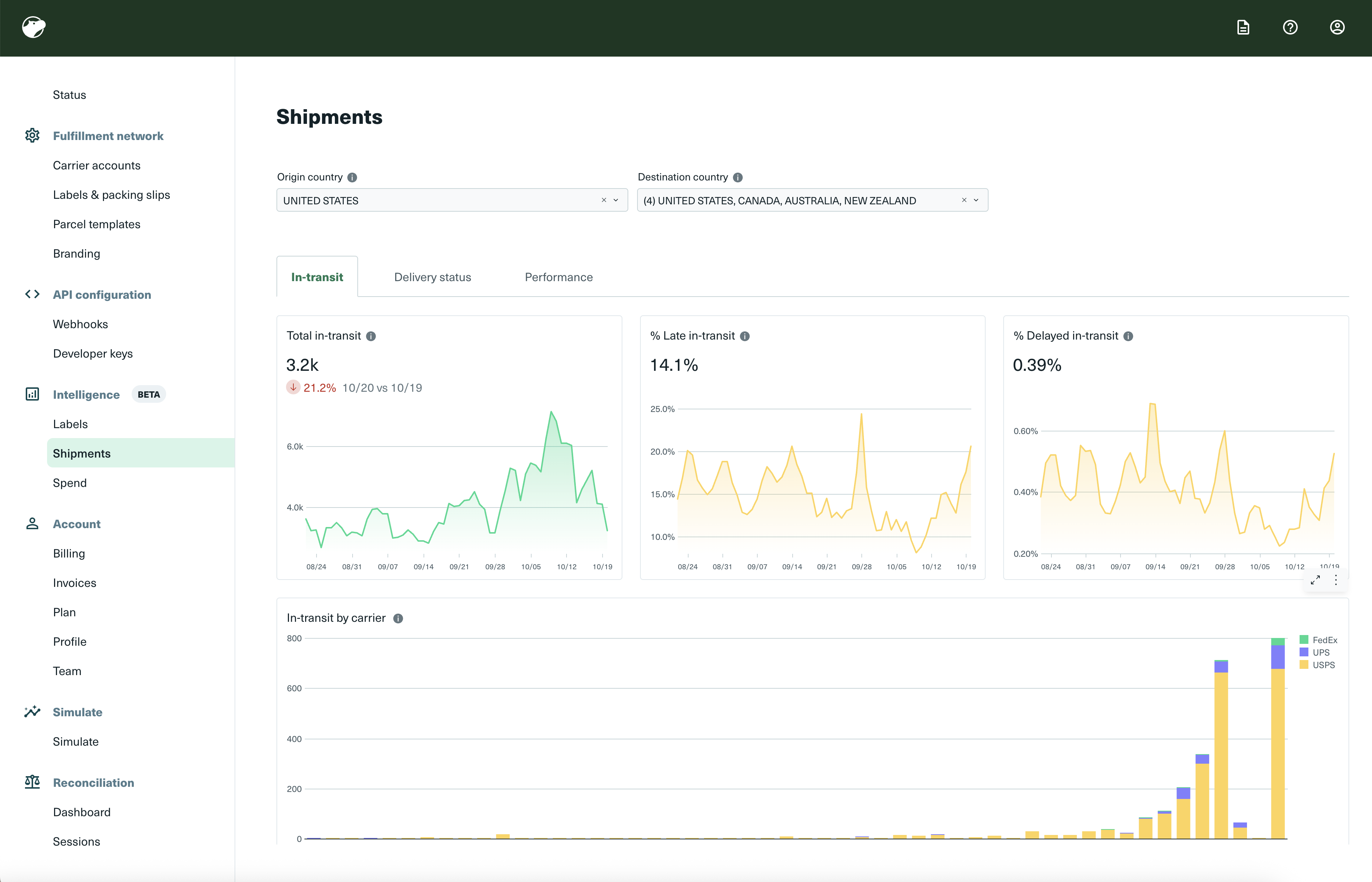Toggle FedEx series in carrier chart legend
The width and height of the screenshot is (1372, 882).
click(1318, 640)
